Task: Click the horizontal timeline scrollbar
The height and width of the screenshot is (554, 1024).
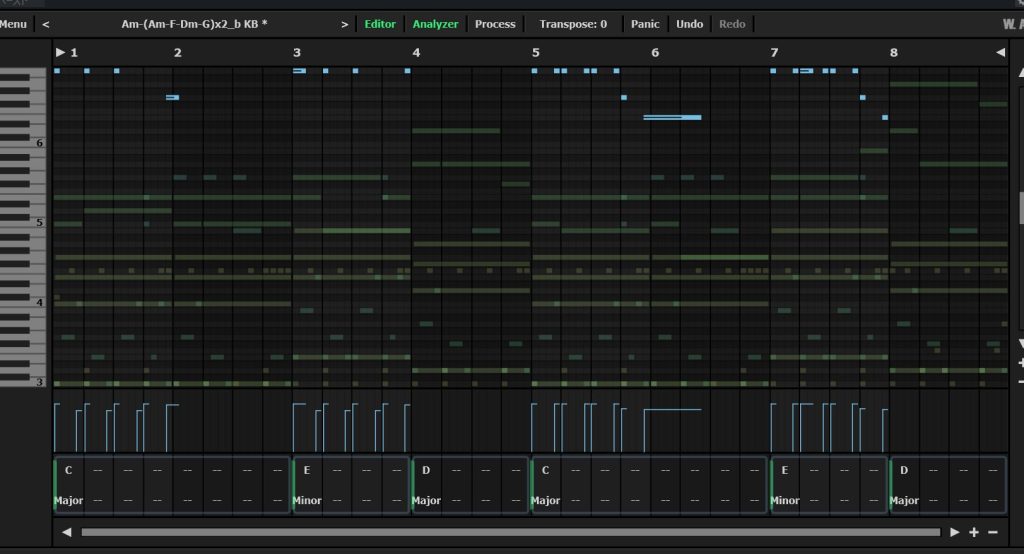Action: tap(510, 532)
